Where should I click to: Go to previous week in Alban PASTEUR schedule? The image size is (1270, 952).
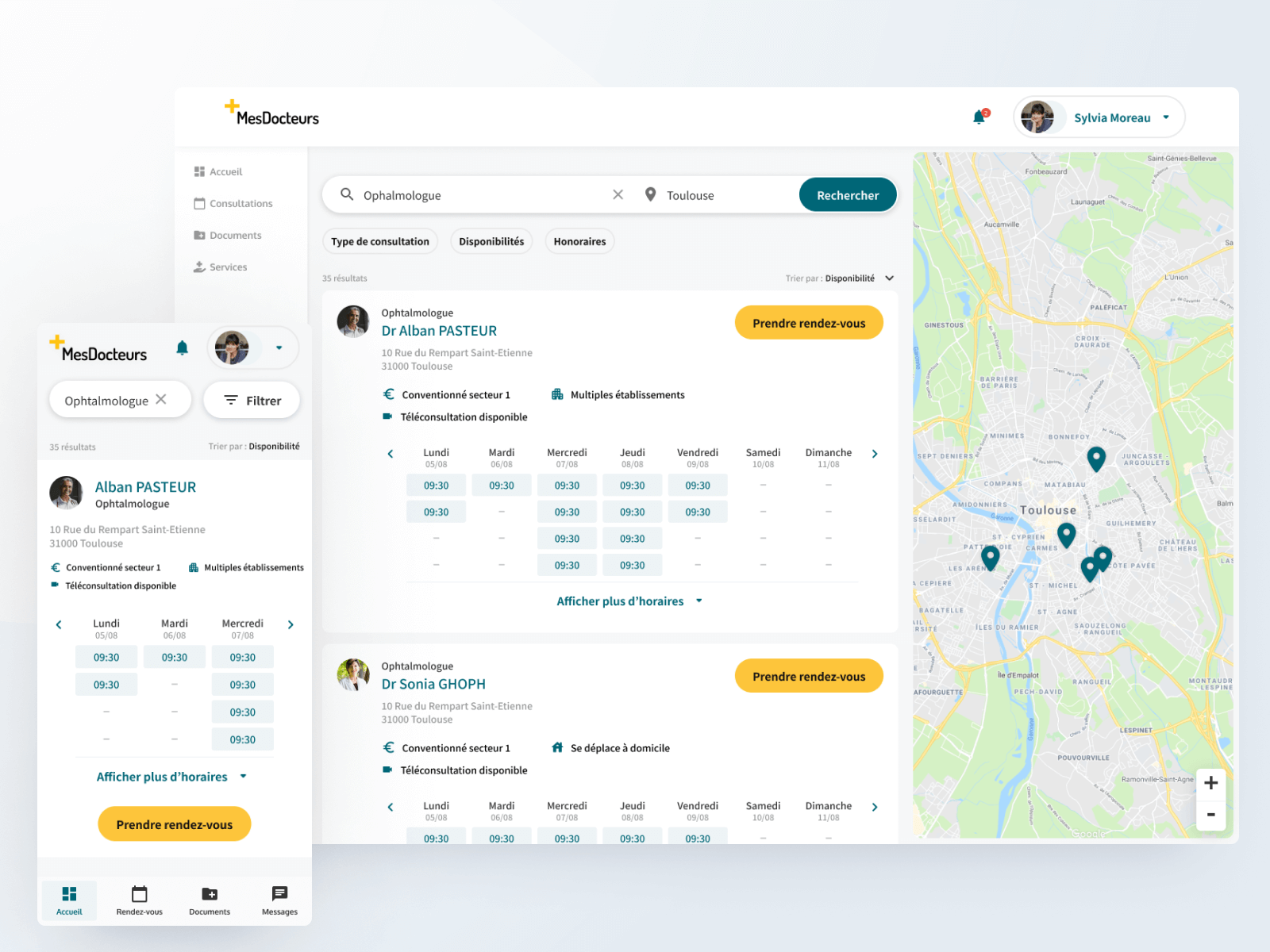pos(390,454)
